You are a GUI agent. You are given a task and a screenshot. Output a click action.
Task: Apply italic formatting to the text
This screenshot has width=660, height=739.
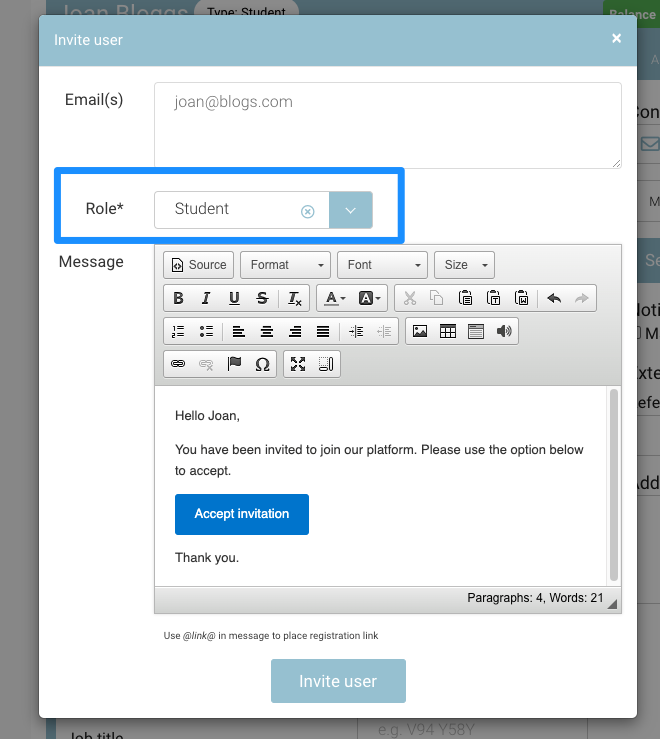point(206,298)
